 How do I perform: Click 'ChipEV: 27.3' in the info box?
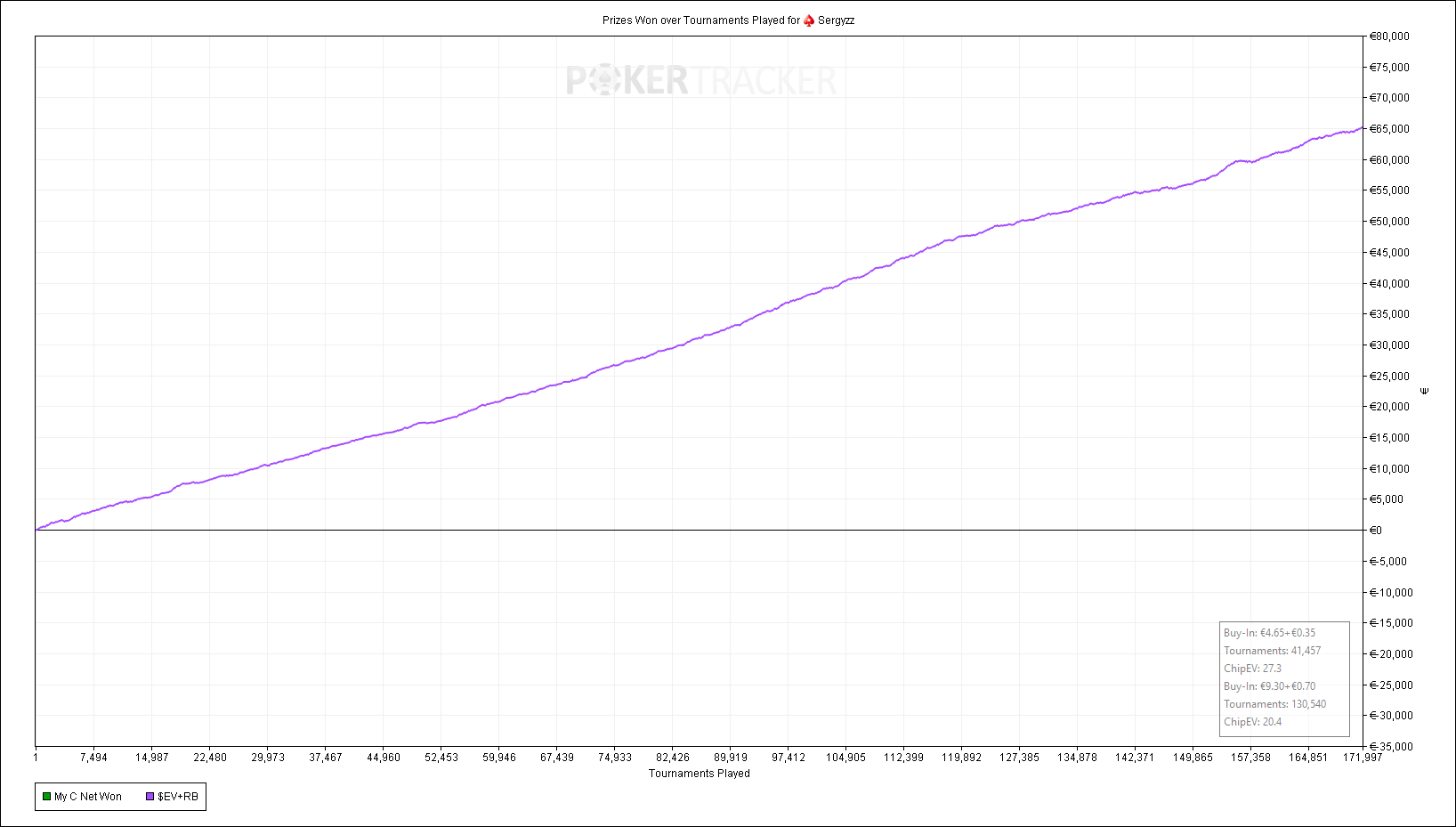(1252, 669)
